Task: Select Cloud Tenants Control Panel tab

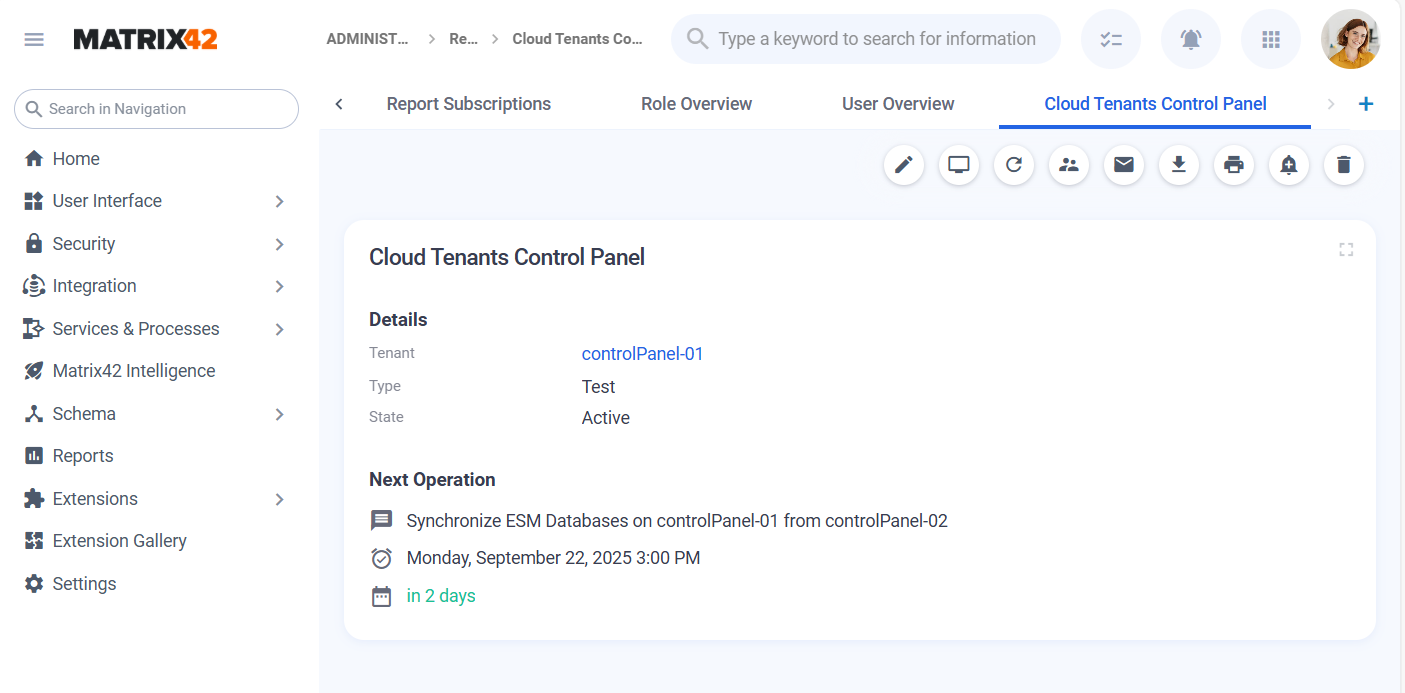Action: tap(1155, 104)
